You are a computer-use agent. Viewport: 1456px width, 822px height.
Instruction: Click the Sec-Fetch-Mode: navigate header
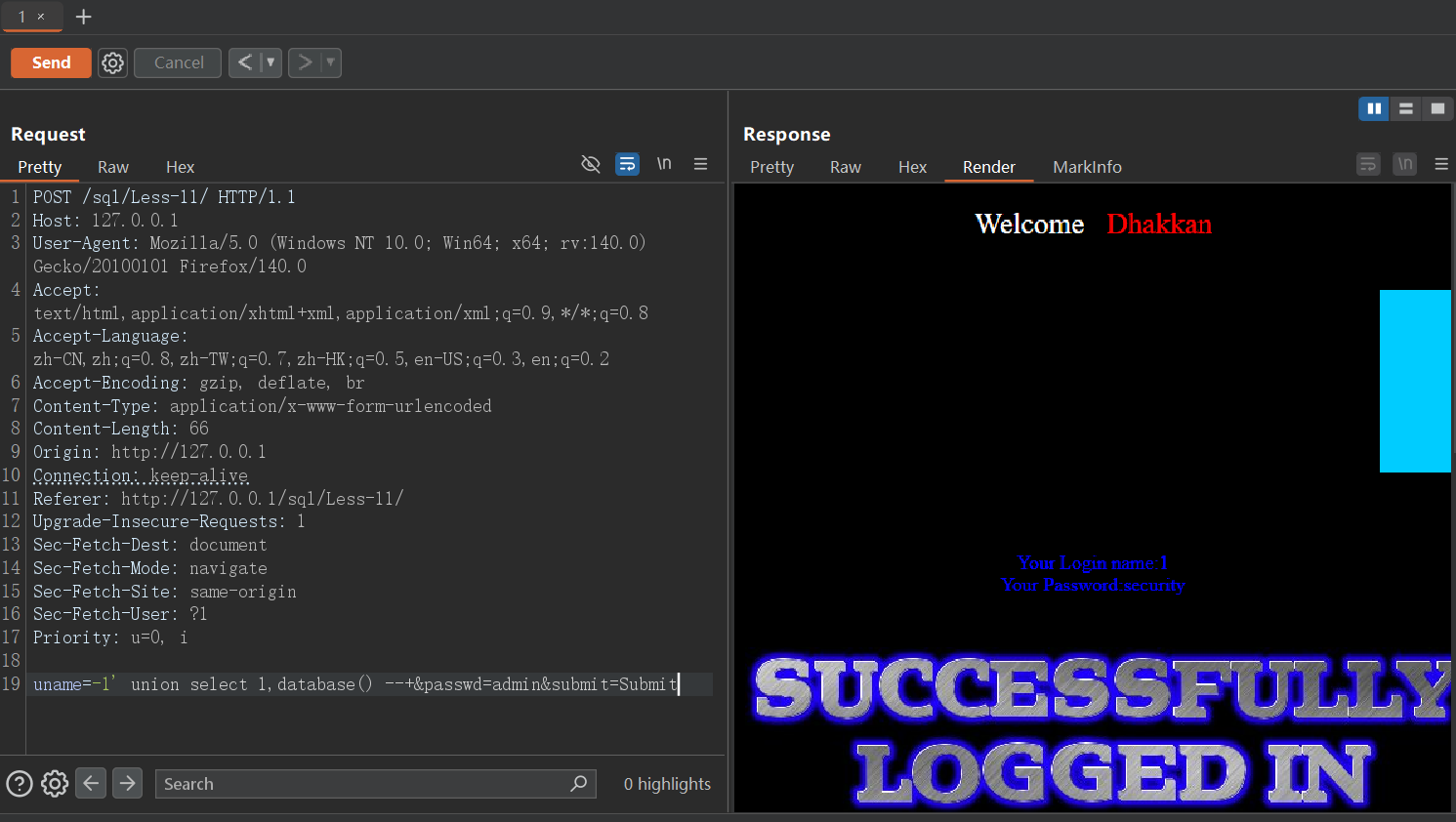150,568
